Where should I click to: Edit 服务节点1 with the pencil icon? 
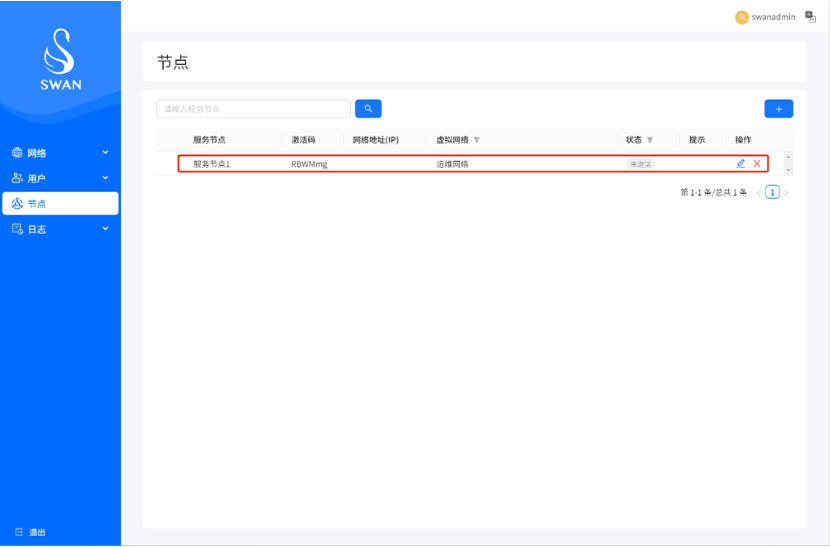click(741, 164)
